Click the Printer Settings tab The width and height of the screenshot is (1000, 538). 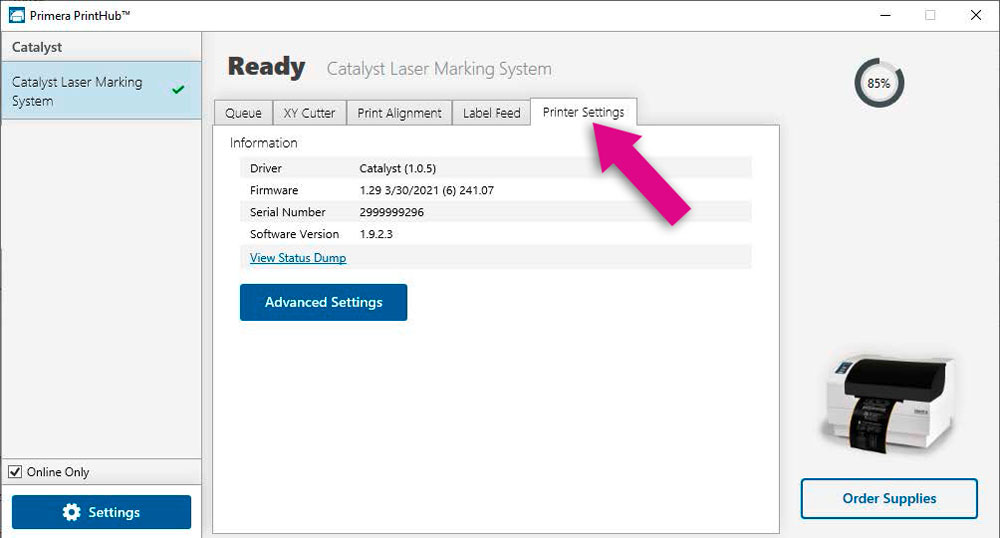pos(583,112)
